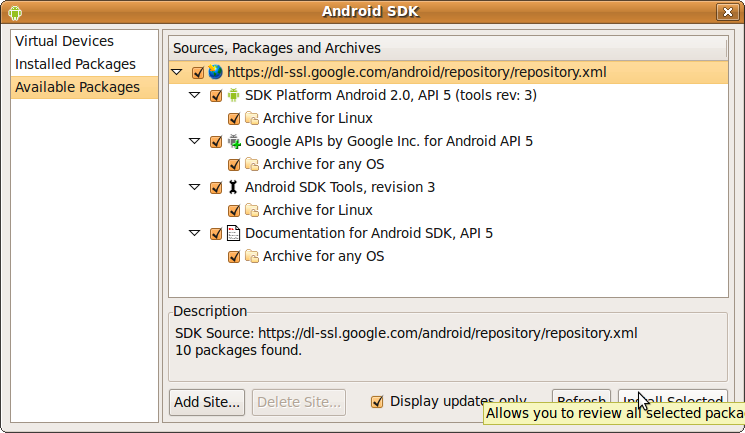The image size is (745, 433).
Task: Click the globe icon beside repository URL
Action: tap(216, 72)
